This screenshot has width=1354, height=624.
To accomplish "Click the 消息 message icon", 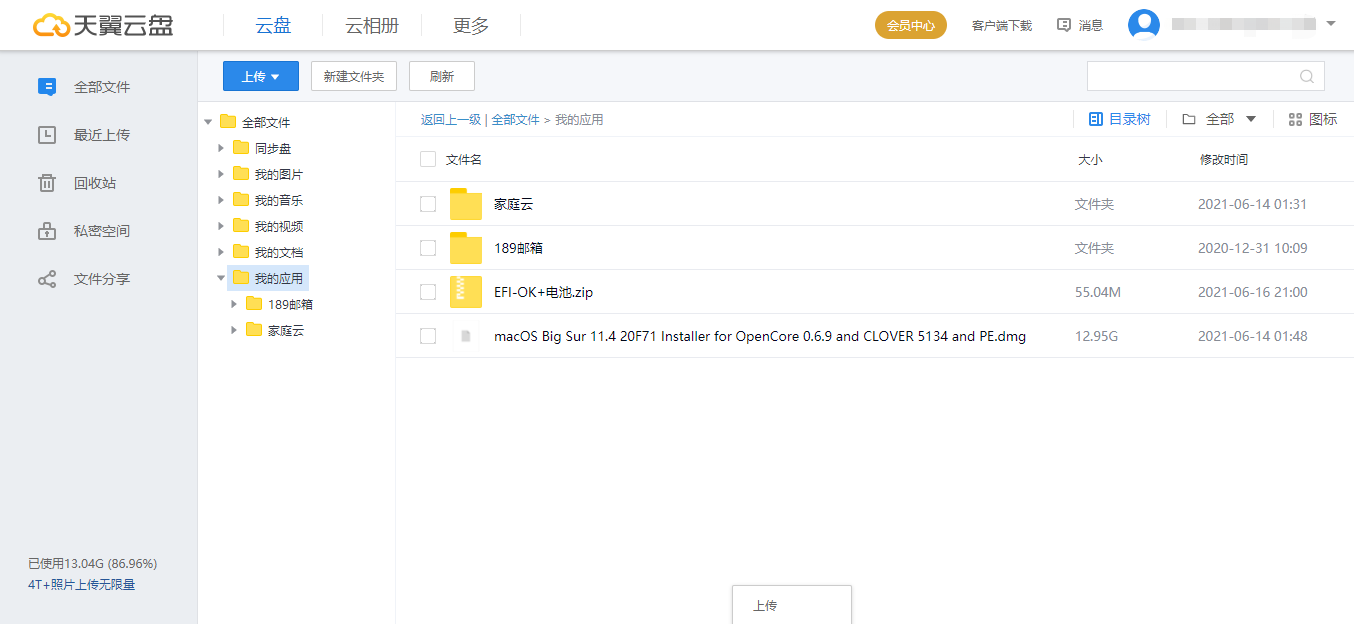I will (x=1064, y=25).
